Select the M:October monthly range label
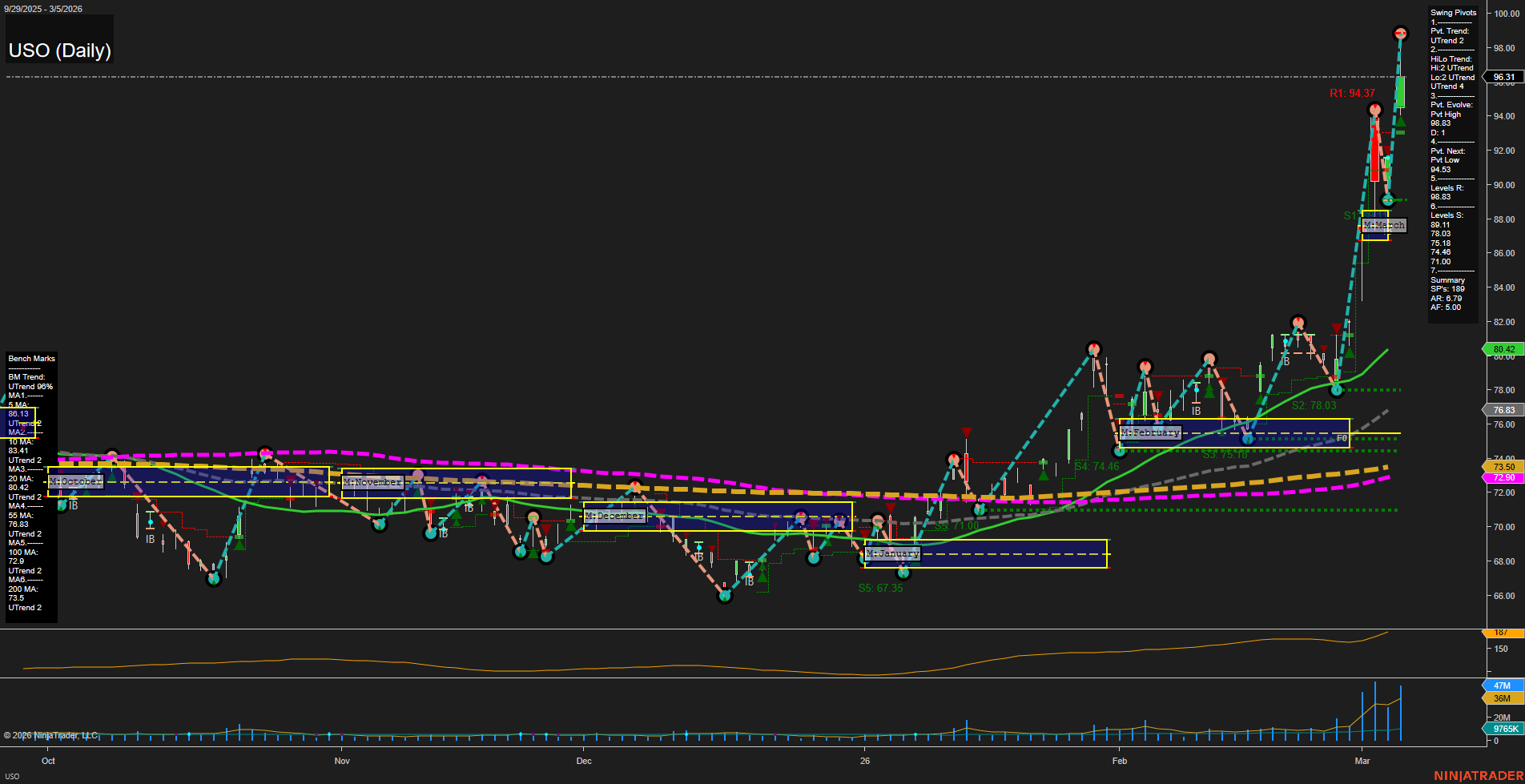 [75, 482]
